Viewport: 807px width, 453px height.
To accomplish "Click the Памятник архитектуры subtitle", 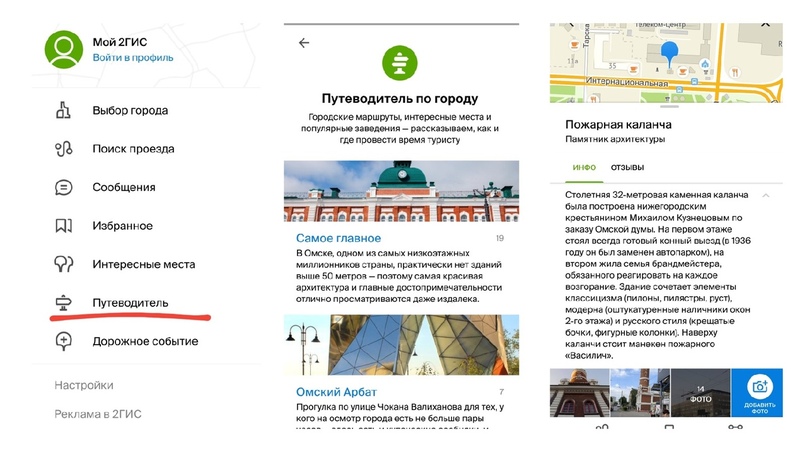I will [x=615, y=139].
